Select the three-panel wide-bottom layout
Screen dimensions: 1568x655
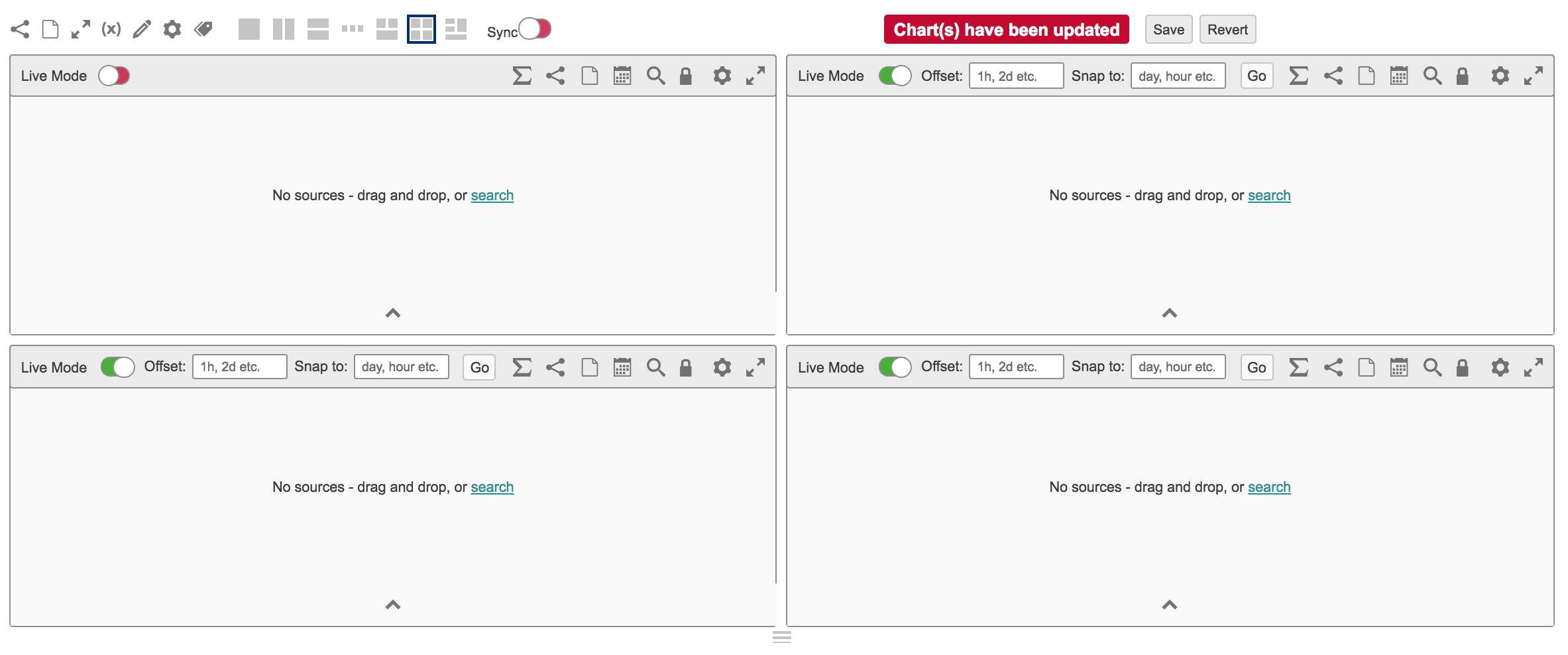(x=387, y=29)
